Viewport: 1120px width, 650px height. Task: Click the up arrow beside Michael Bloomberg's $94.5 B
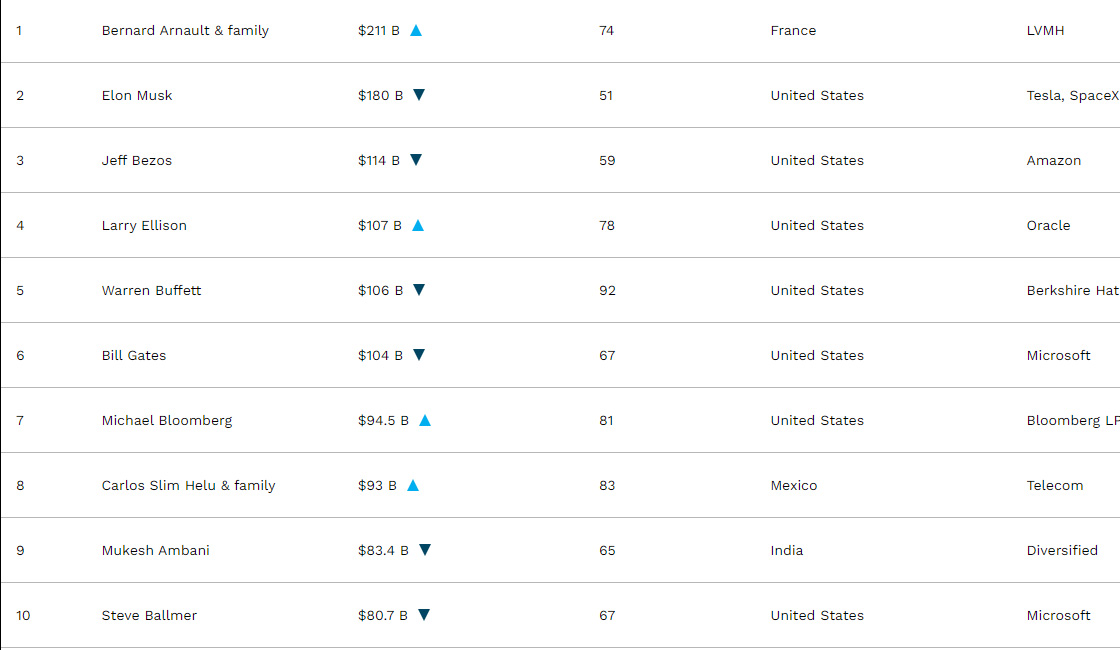[x=425, y=420]
